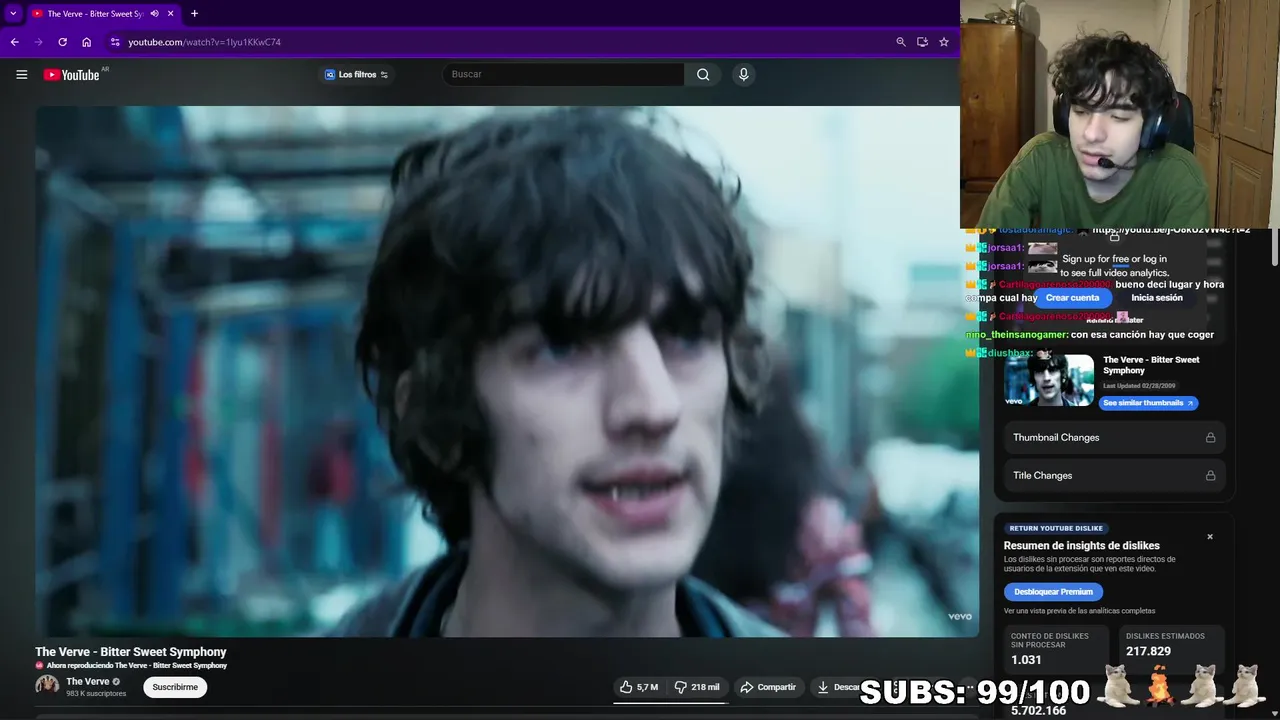Click the vevo watermark on the video

(960, 616)
